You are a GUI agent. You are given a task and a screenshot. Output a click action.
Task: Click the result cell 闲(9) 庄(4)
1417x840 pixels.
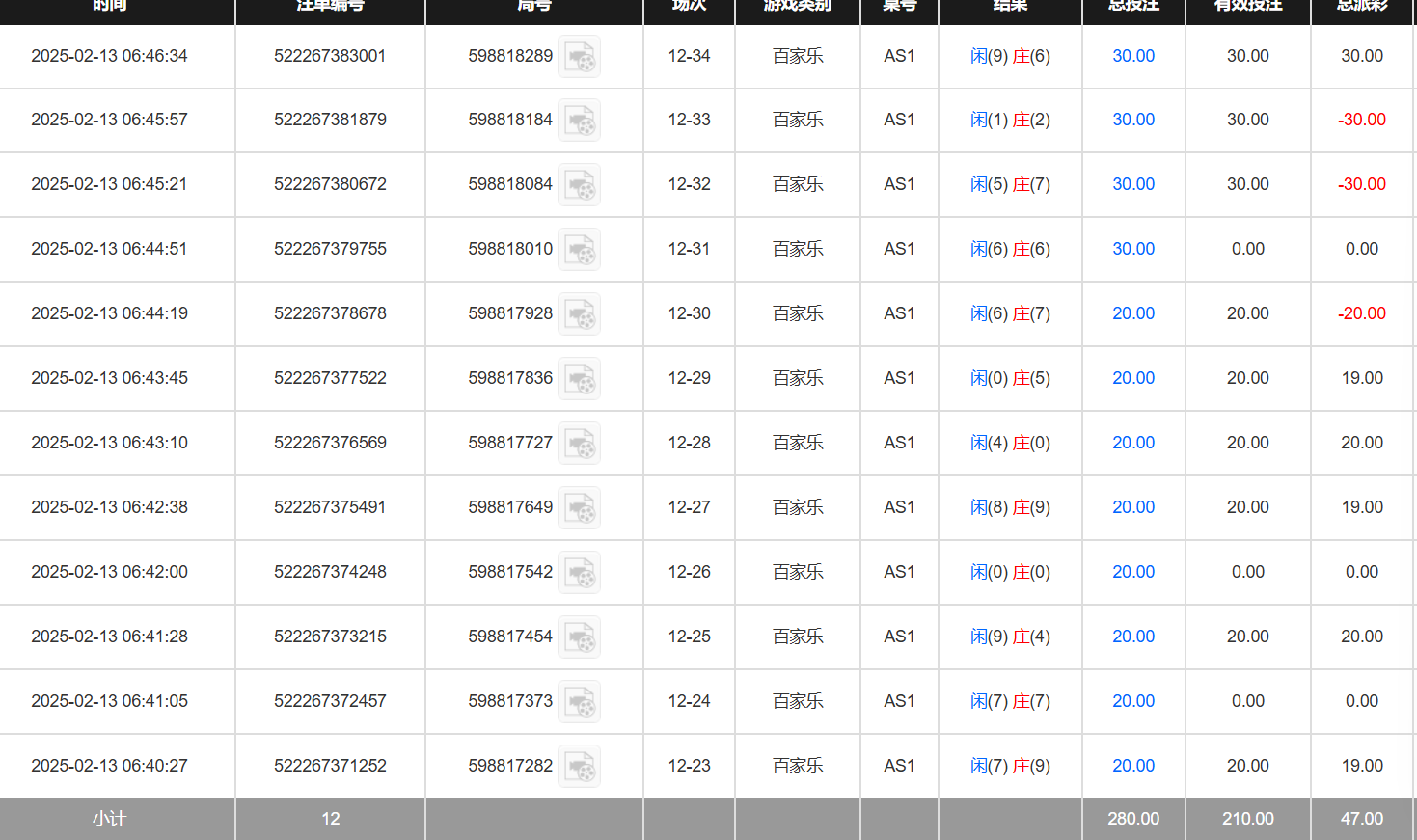1010,637
